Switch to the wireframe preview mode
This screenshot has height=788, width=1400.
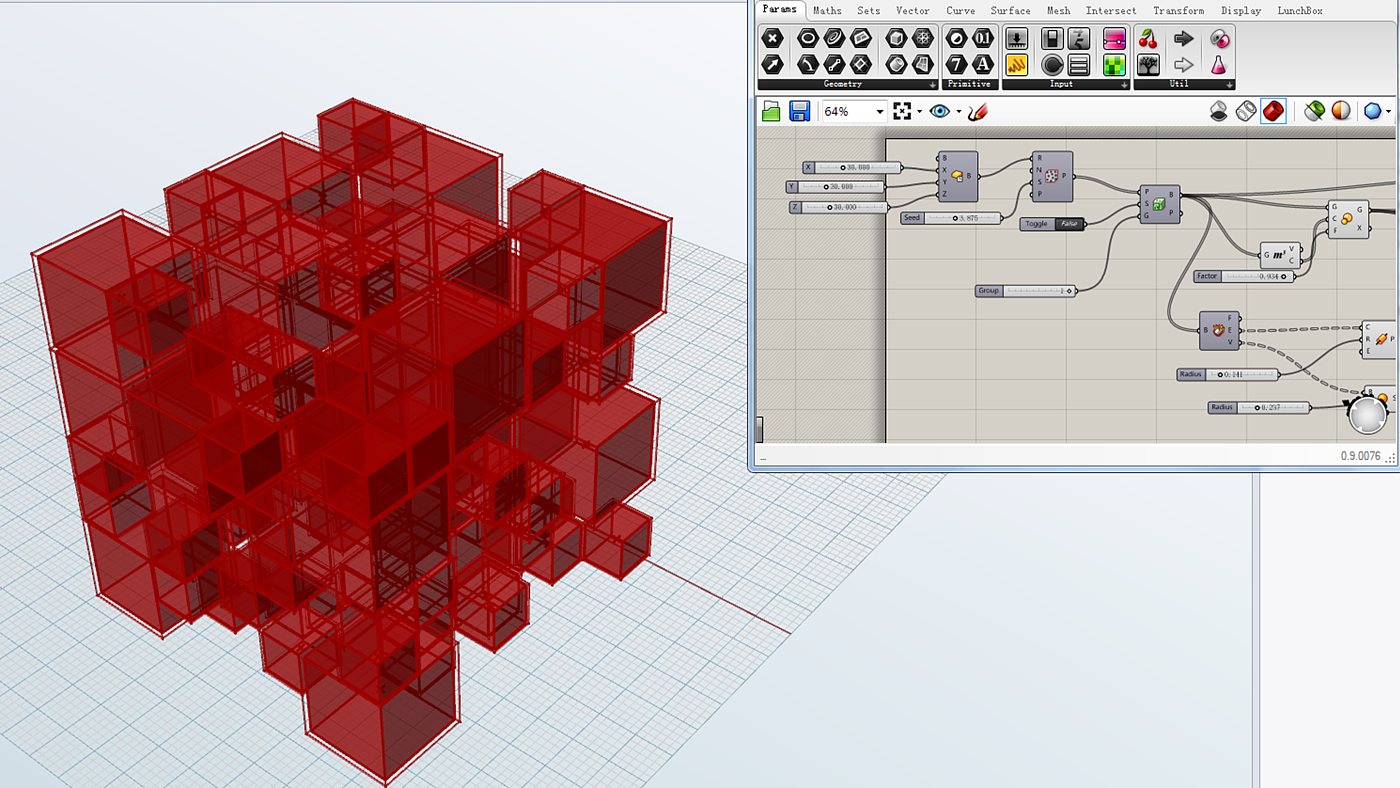coord(1246,111)
